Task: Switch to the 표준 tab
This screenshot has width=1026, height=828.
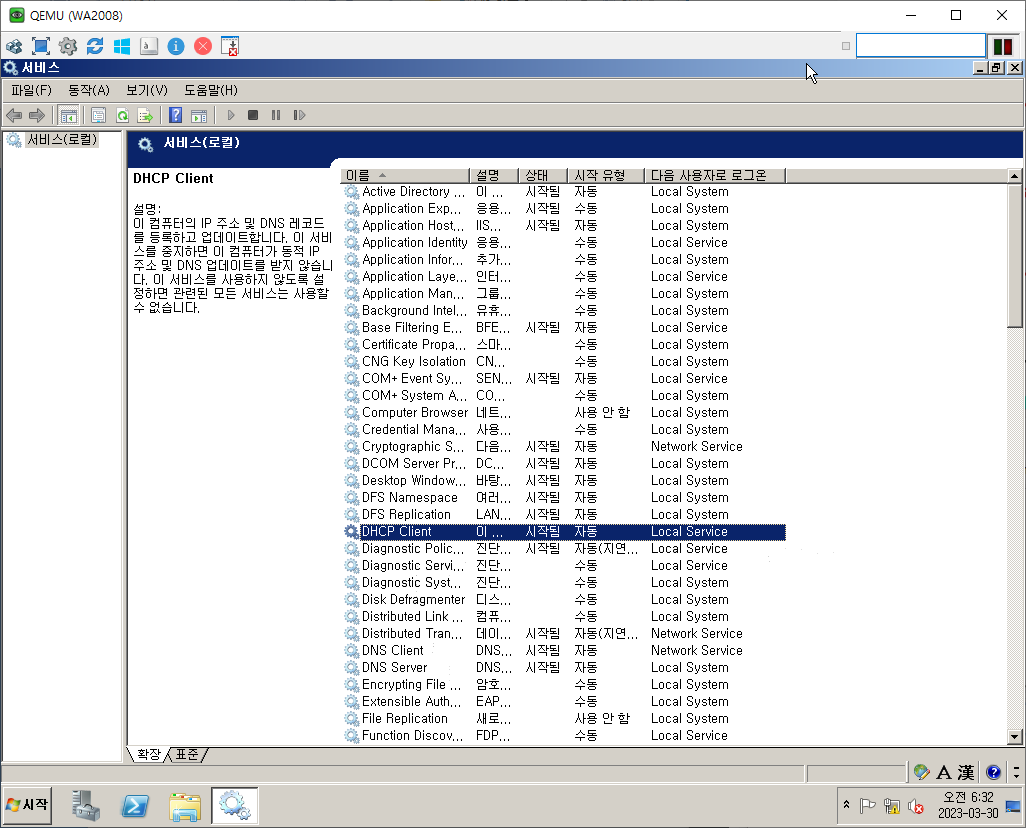Action: point(187,754)
